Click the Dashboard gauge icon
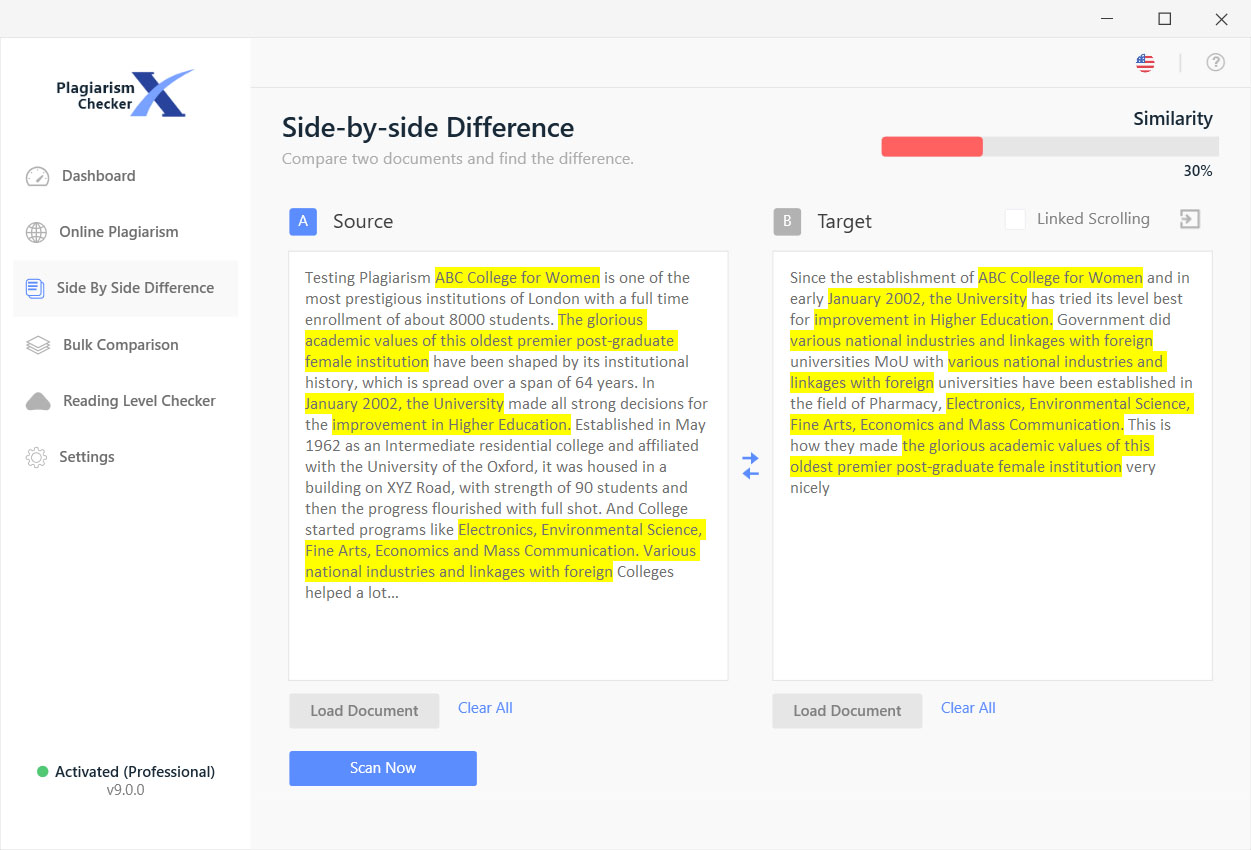This screenshot has height=850, width=1251. 37,176
